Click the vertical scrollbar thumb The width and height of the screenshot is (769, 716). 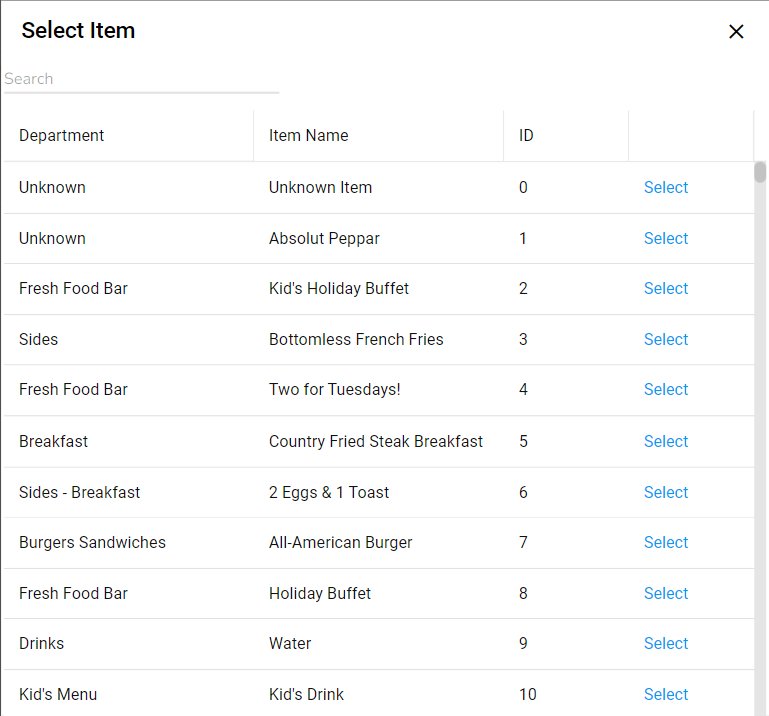coord(760,172)
